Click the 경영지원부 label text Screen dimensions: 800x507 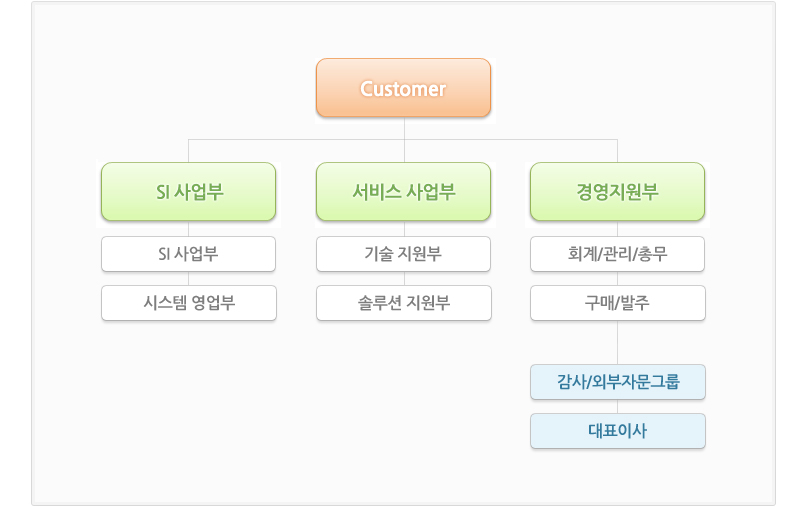coord(617,192)
